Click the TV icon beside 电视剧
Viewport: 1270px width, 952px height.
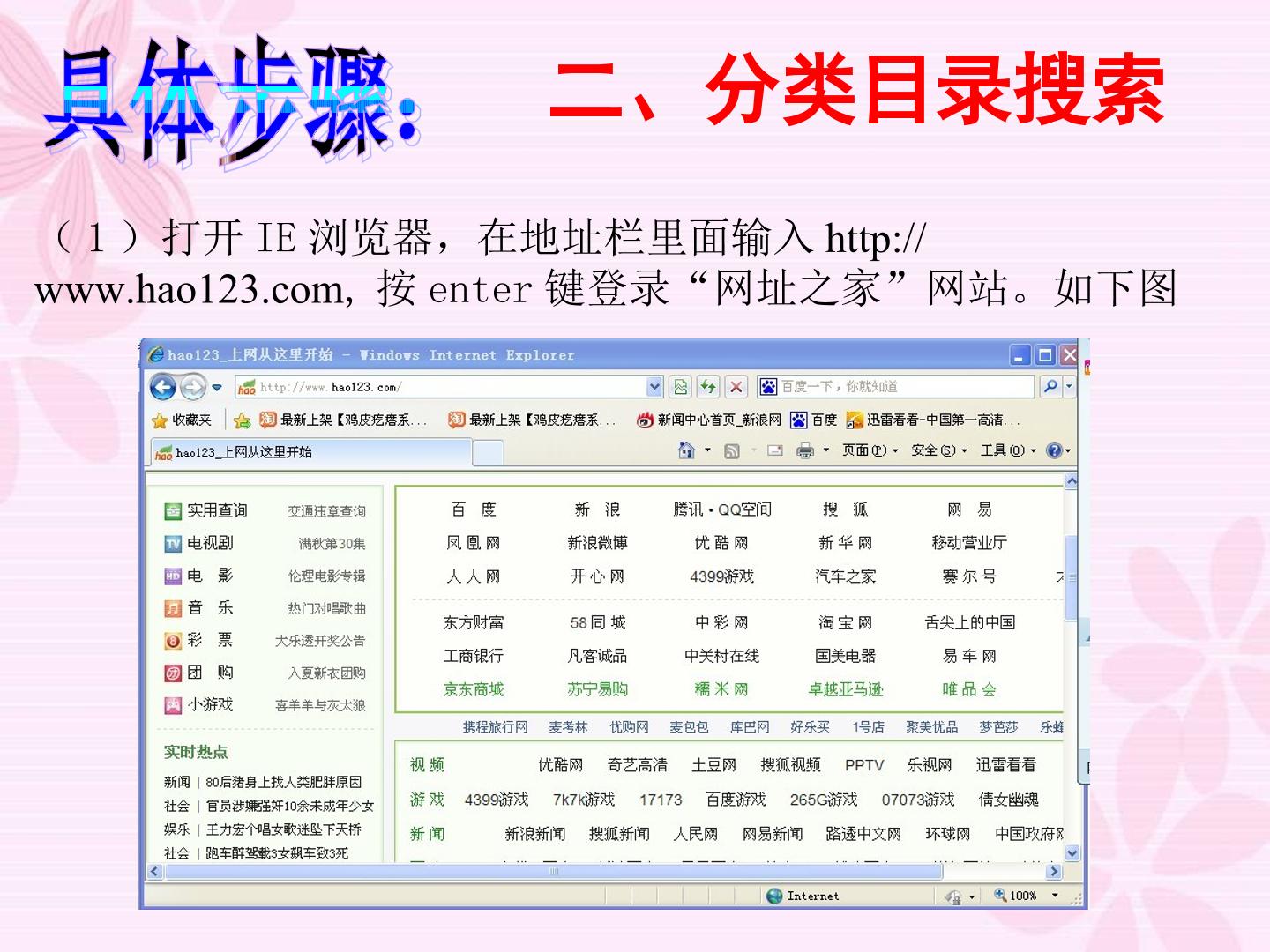coord(173,544)
